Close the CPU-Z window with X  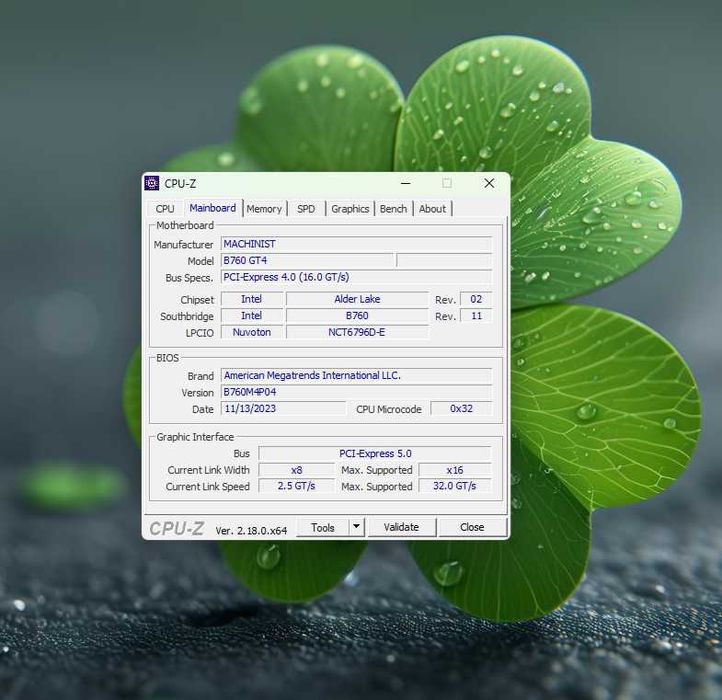(489, 183)
